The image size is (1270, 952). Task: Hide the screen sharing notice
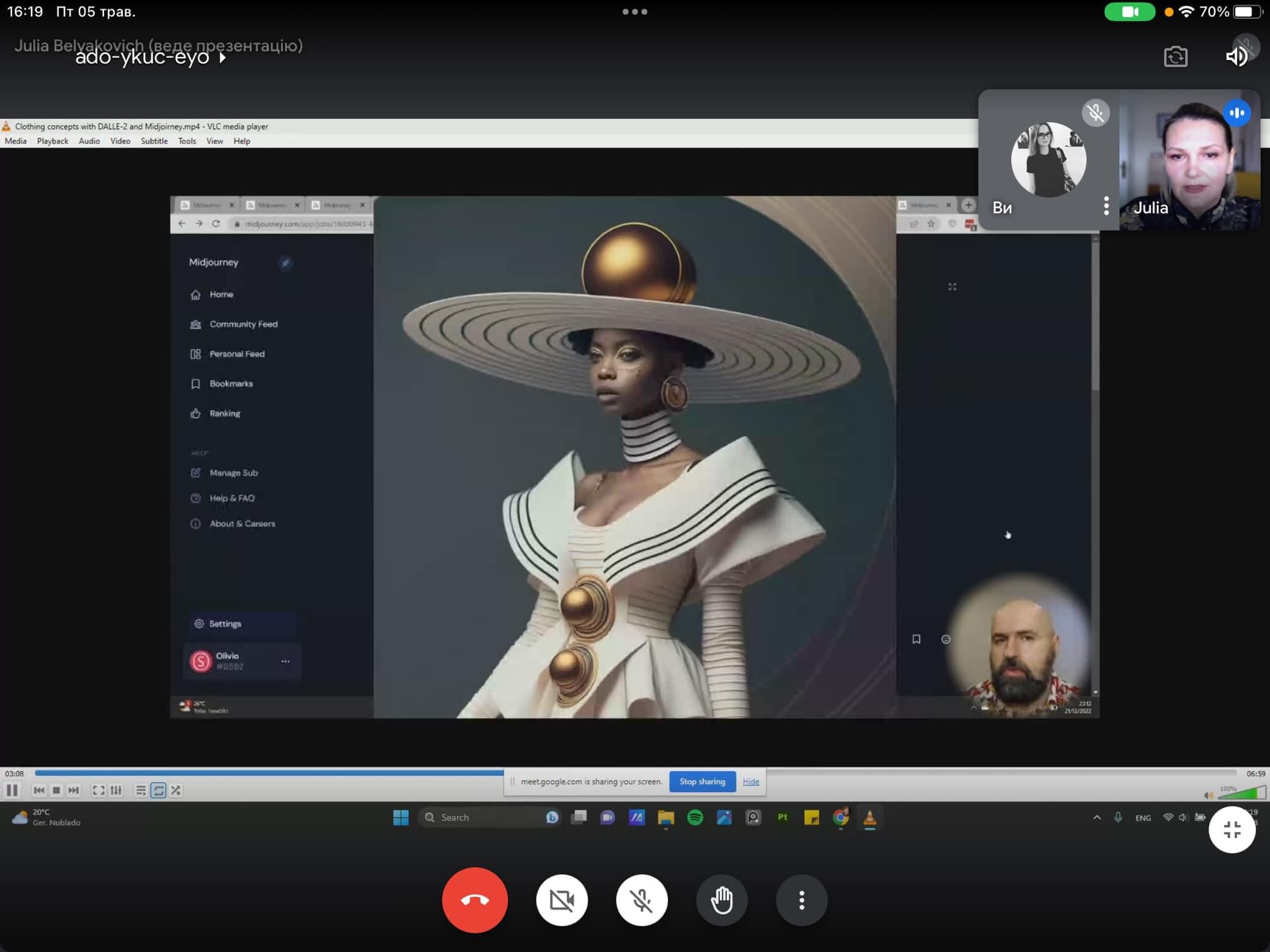(751, 782)
